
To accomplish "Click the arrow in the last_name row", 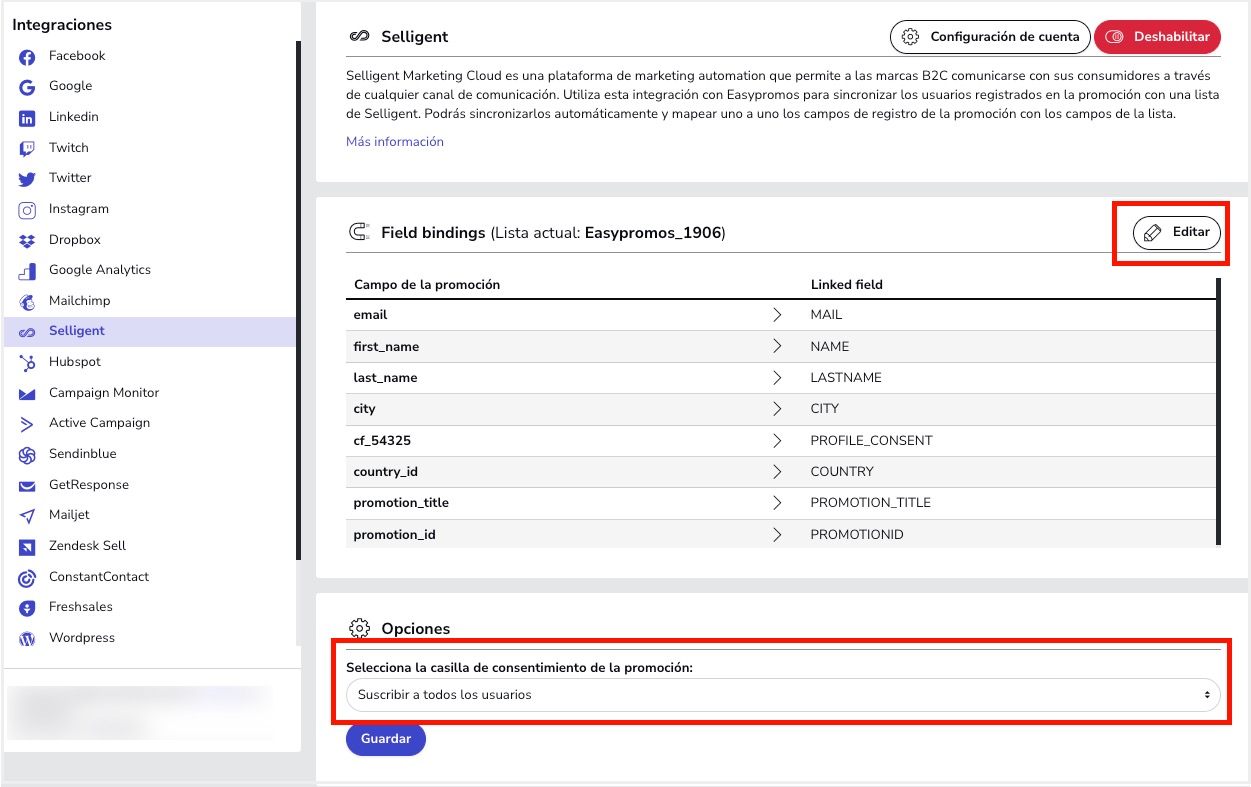I will click(x=777, y=378).
